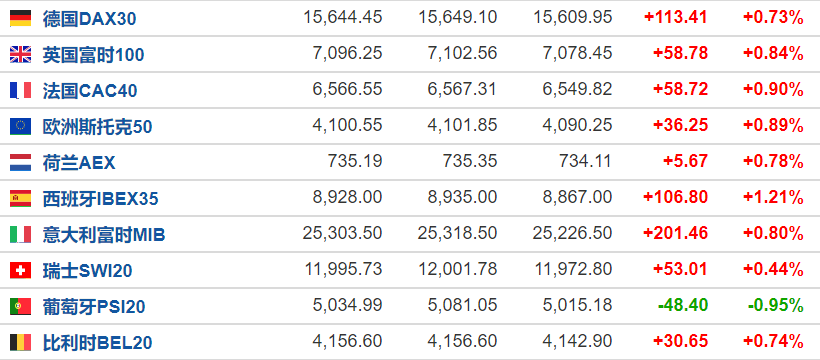Open the 英国富时100 index link
This screenshot has width=820, height=360.
pos(93,55)
